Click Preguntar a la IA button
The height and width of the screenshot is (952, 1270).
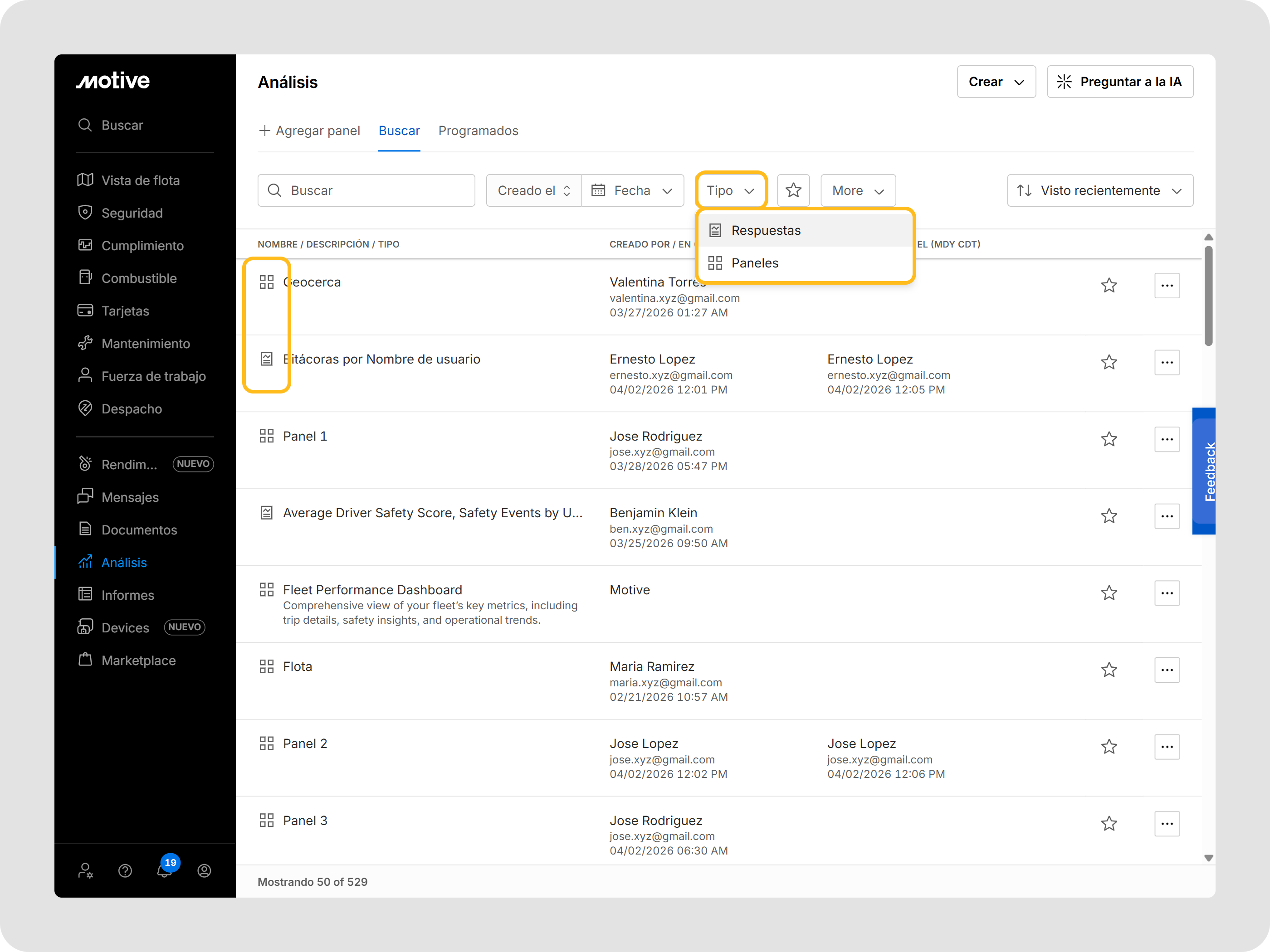point(1119,82)
